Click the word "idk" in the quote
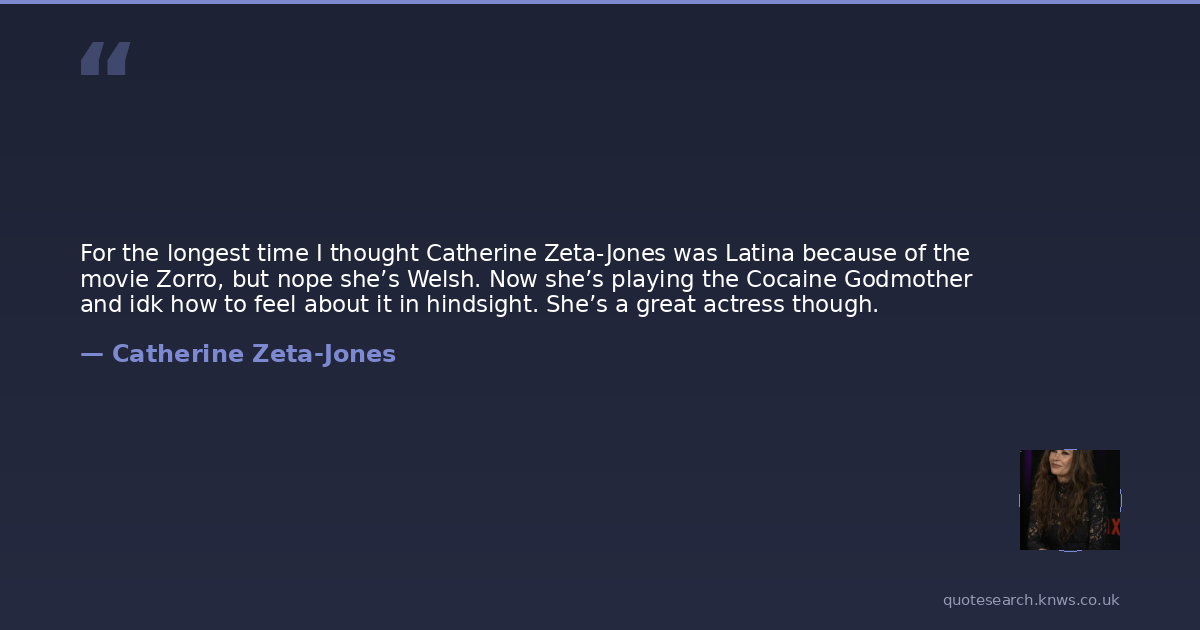The width and height of the screenshot is (1200, 630). coord(145,305)
